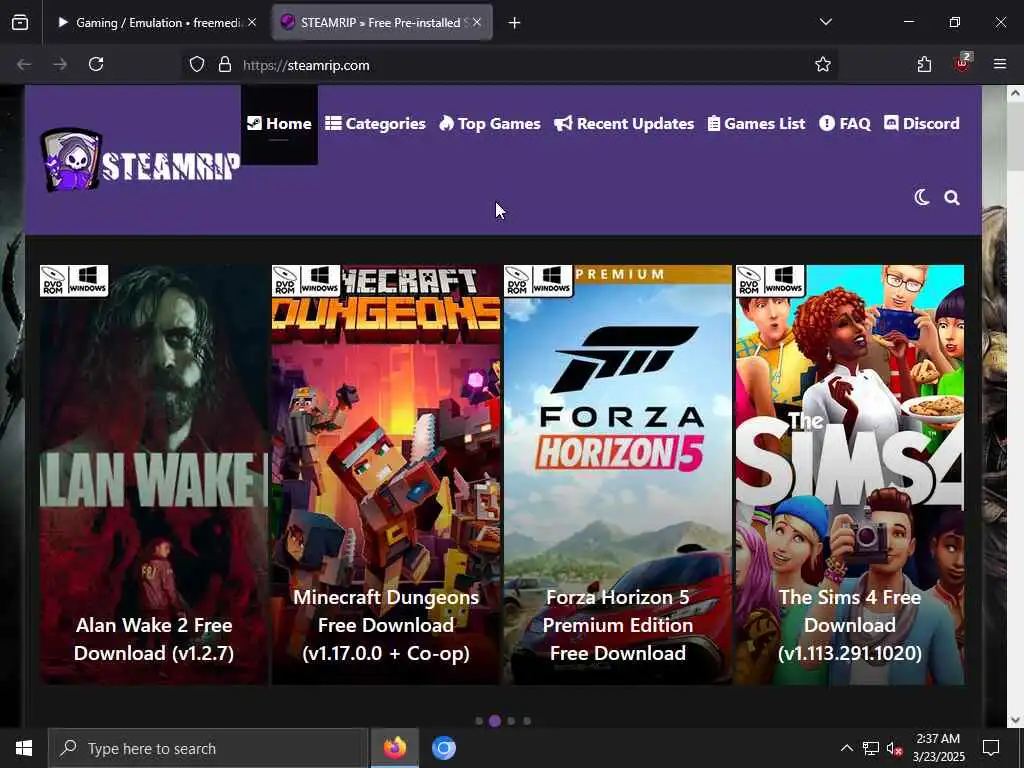Open Recent Updates page
Image resolution: width=1024 pixels, height=768 pixels.
click(624, 124)
